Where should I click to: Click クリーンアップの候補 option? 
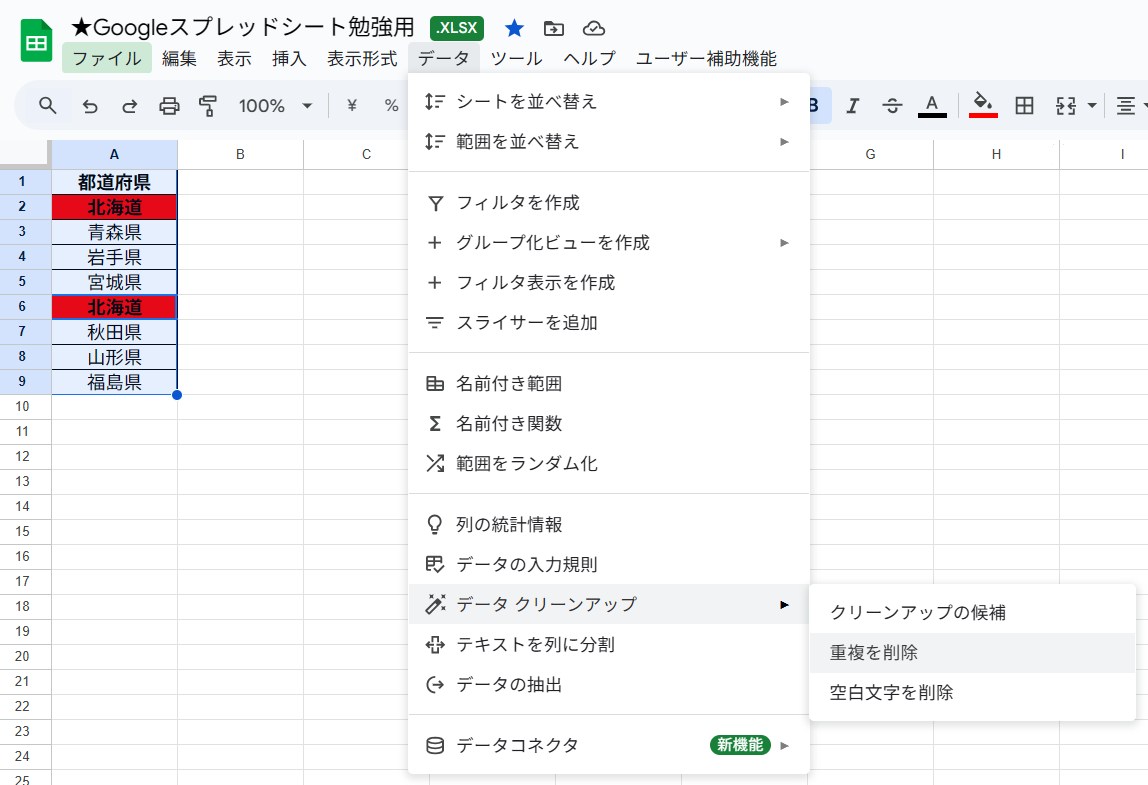pos(917,612)
